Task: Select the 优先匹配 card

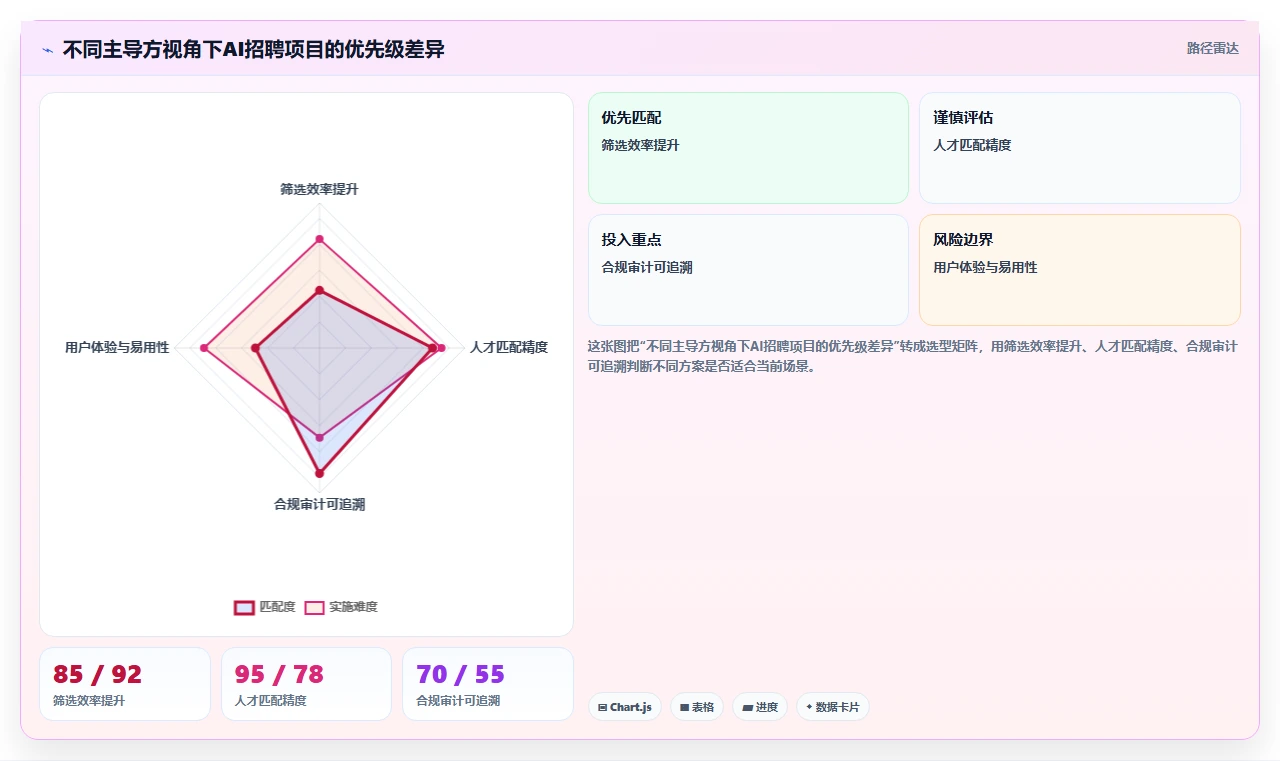Action: coord(748,148)
